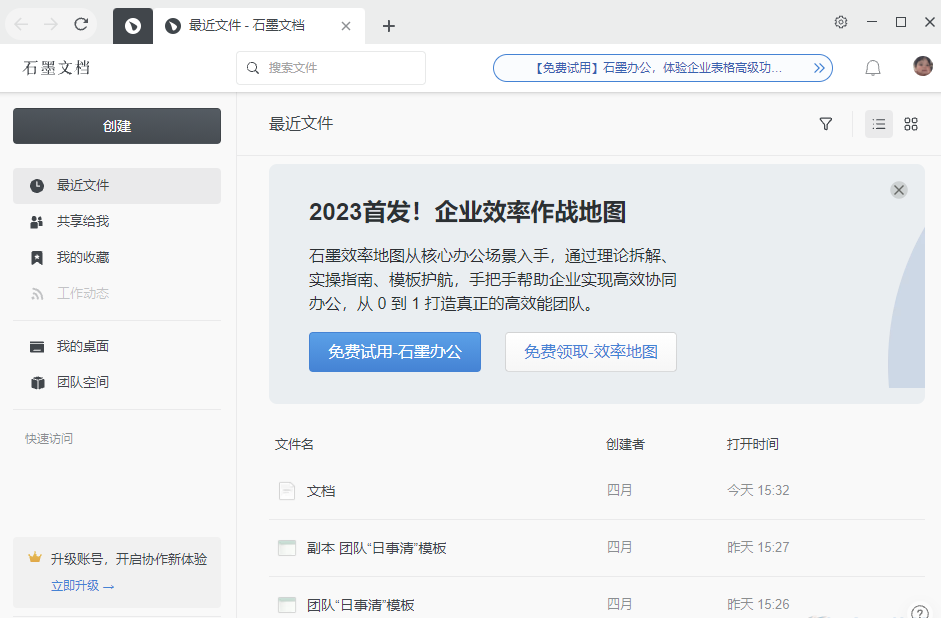Click sheet icon of 团队“日事清”模板 row

point(287,605)
